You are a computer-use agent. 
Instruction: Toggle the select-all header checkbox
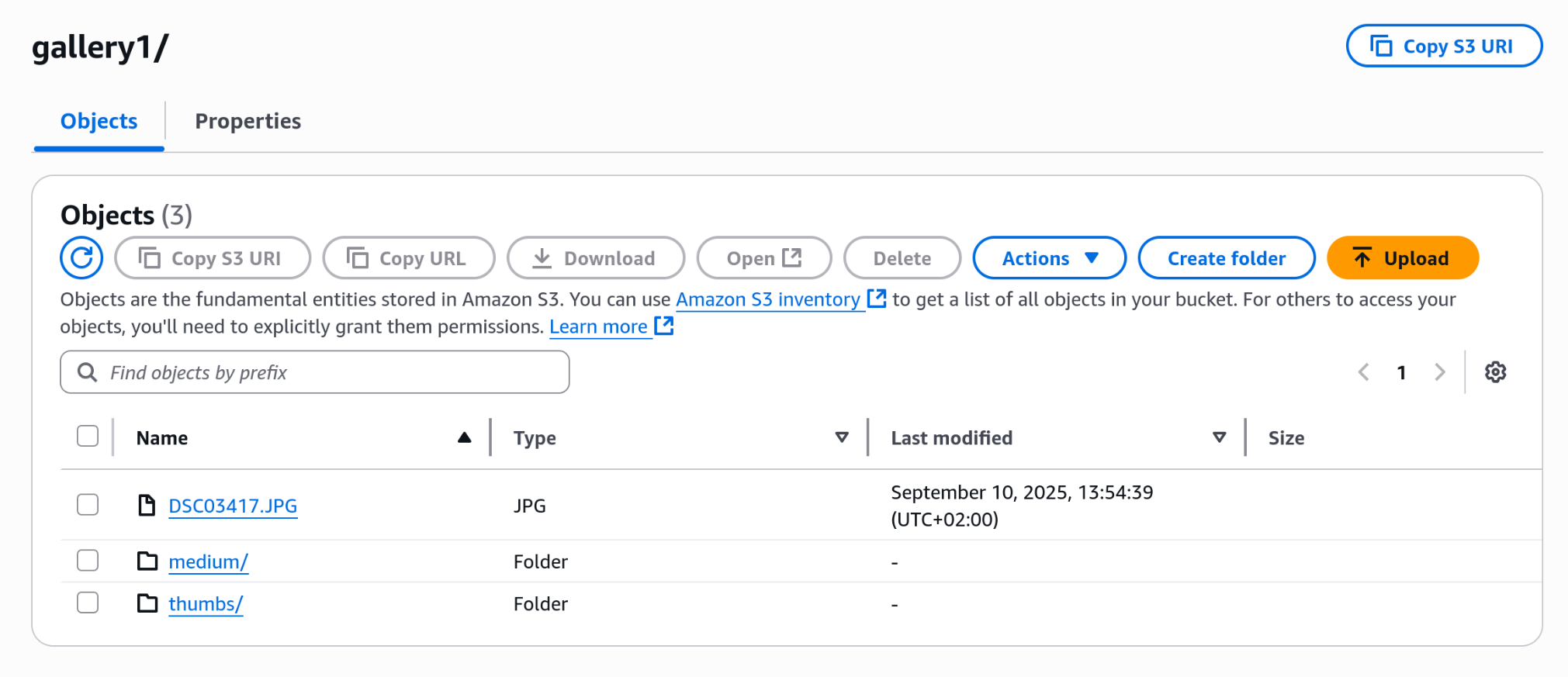[x=88, y=436]
